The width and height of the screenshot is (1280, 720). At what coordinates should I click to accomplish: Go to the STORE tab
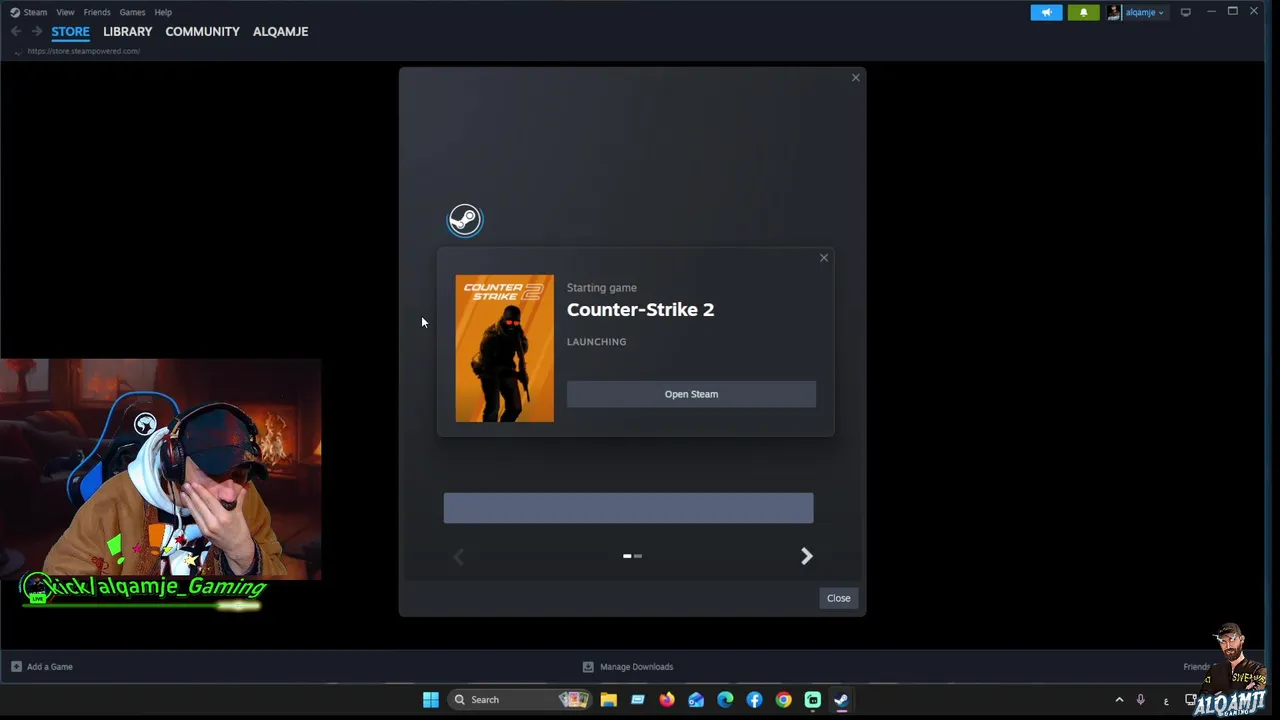70,32
